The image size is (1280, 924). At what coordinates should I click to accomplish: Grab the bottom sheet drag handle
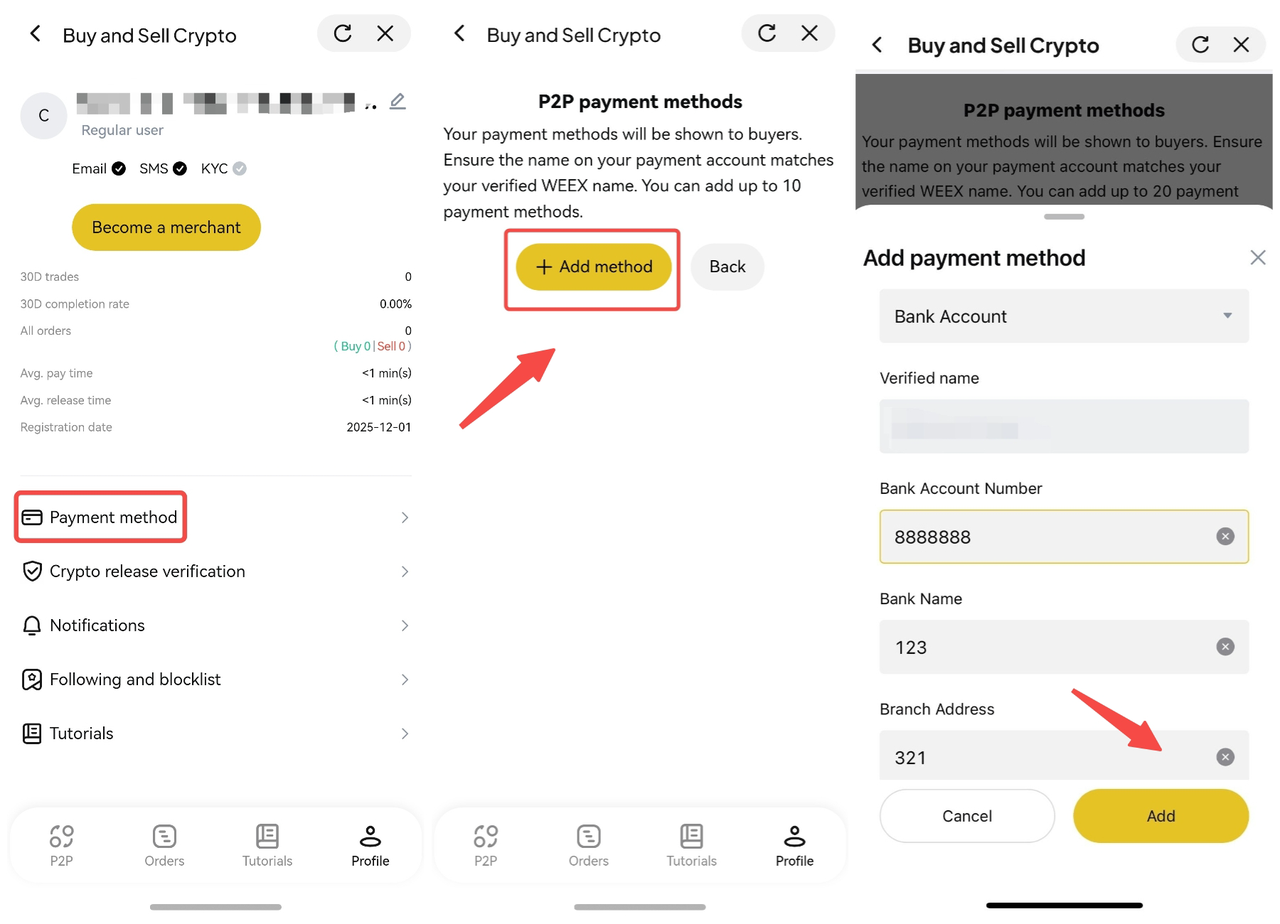pos(1064,216)
